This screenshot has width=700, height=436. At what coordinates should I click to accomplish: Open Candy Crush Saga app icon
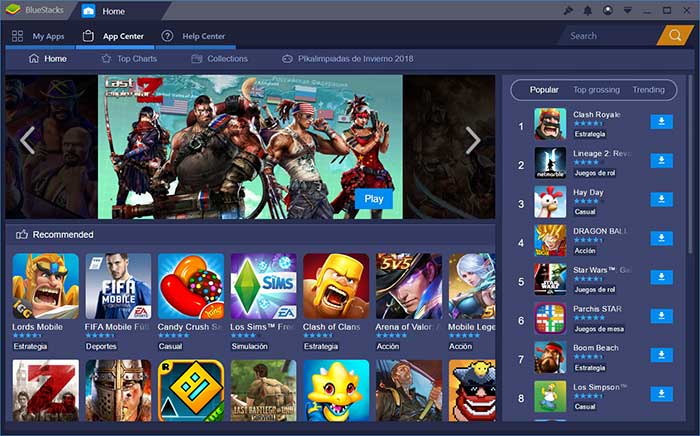tap(191, 286)
